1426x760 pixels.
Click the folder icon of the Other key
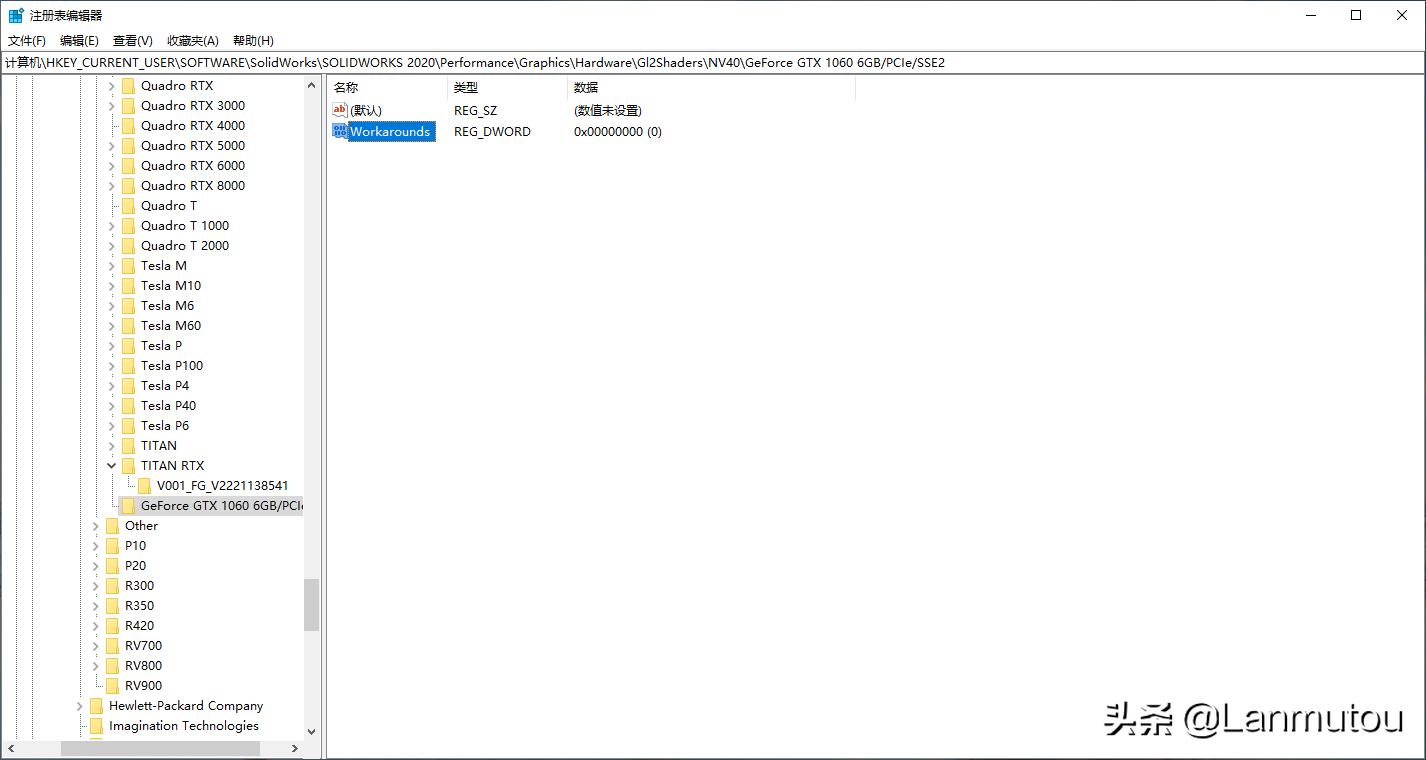(113, 525)
